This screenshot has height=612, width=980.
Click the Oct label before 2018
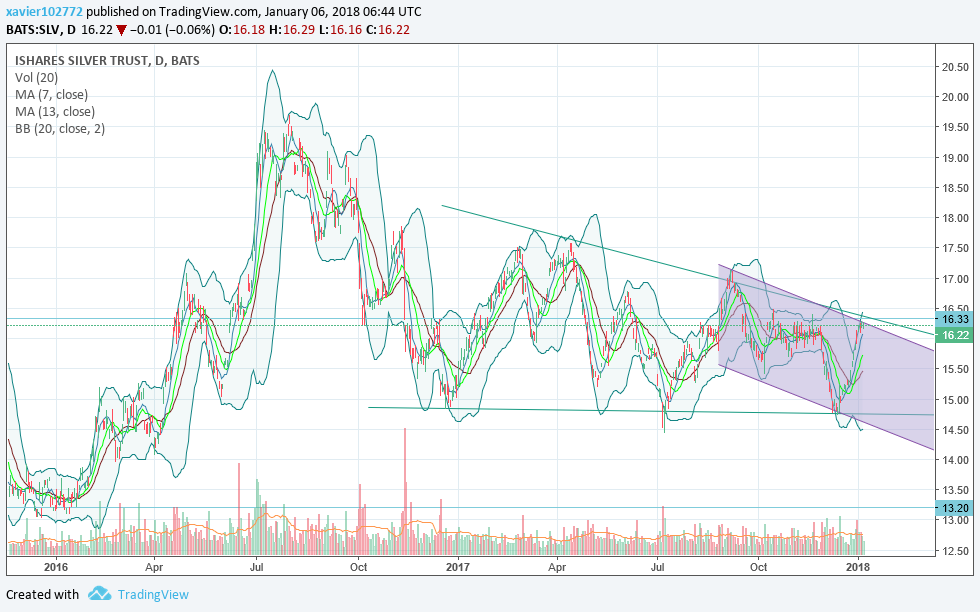(x=758, y=567)
